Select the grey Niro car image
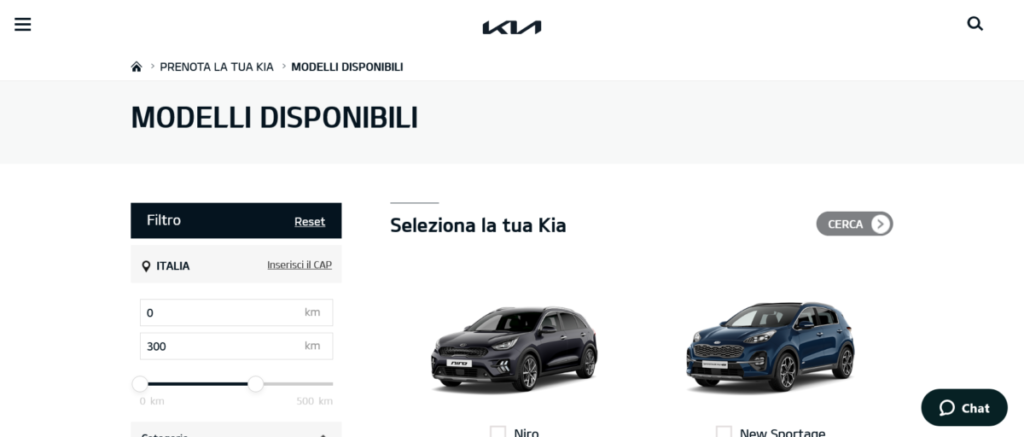This screenshot has width=1024, height=437. [515, 349]
